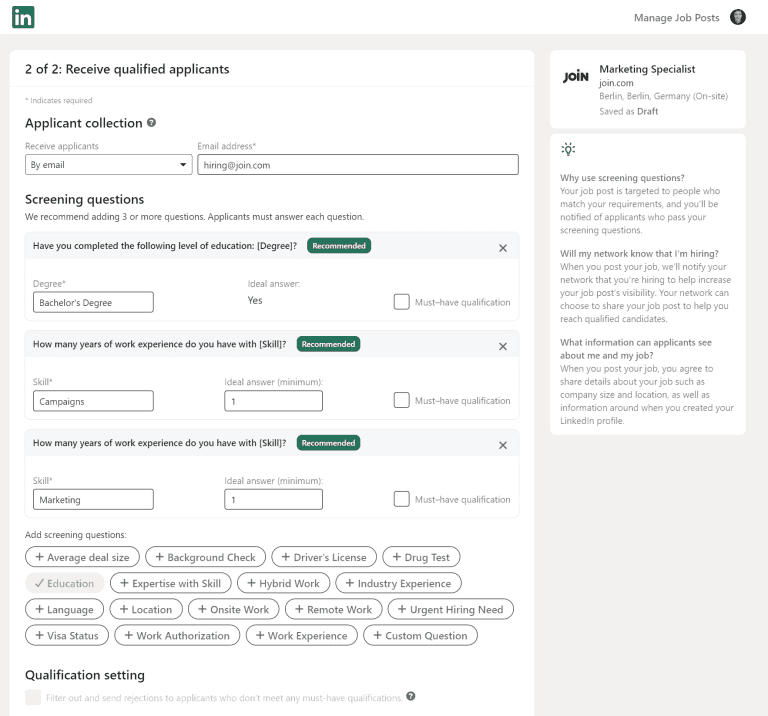
Task: Check must-have qualification for Marketing skill
Action: 401,499
